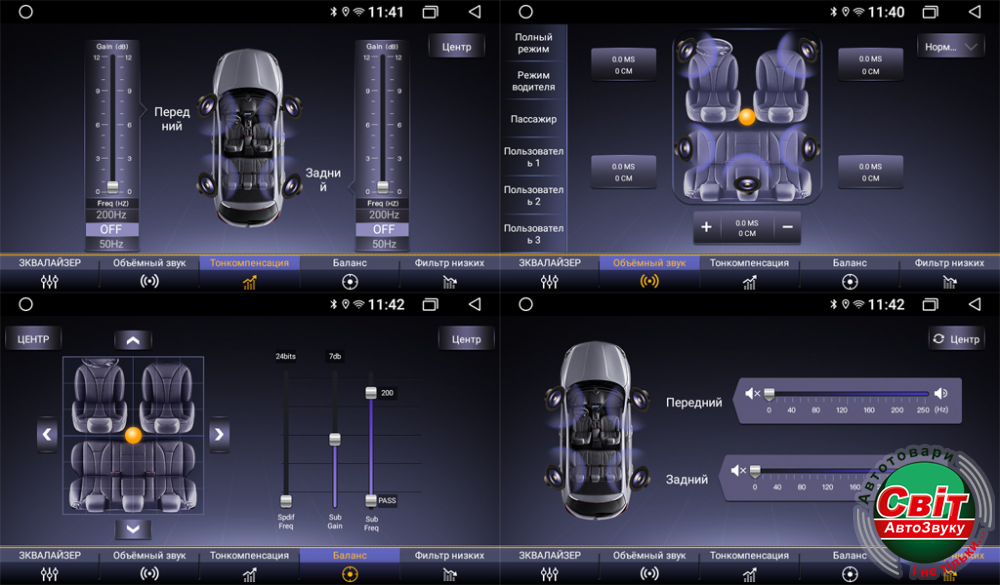Screen dimensions: 1000x585
Task: Click the speaker-loud icon on Передний slider
Action: (x=941, y=394)
